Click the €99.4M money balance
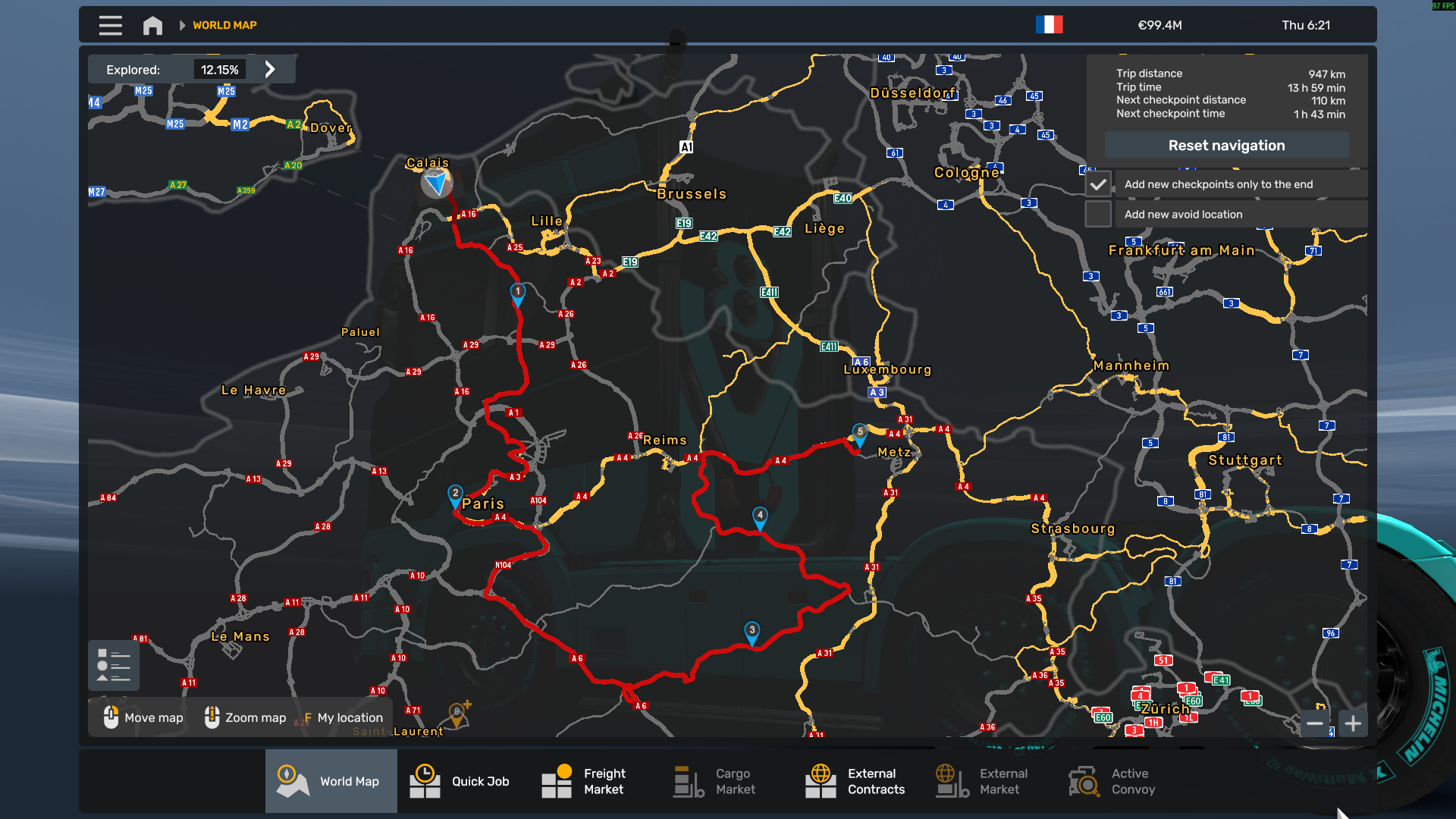Viewport: 1456px width, 819px height. 1159,25
